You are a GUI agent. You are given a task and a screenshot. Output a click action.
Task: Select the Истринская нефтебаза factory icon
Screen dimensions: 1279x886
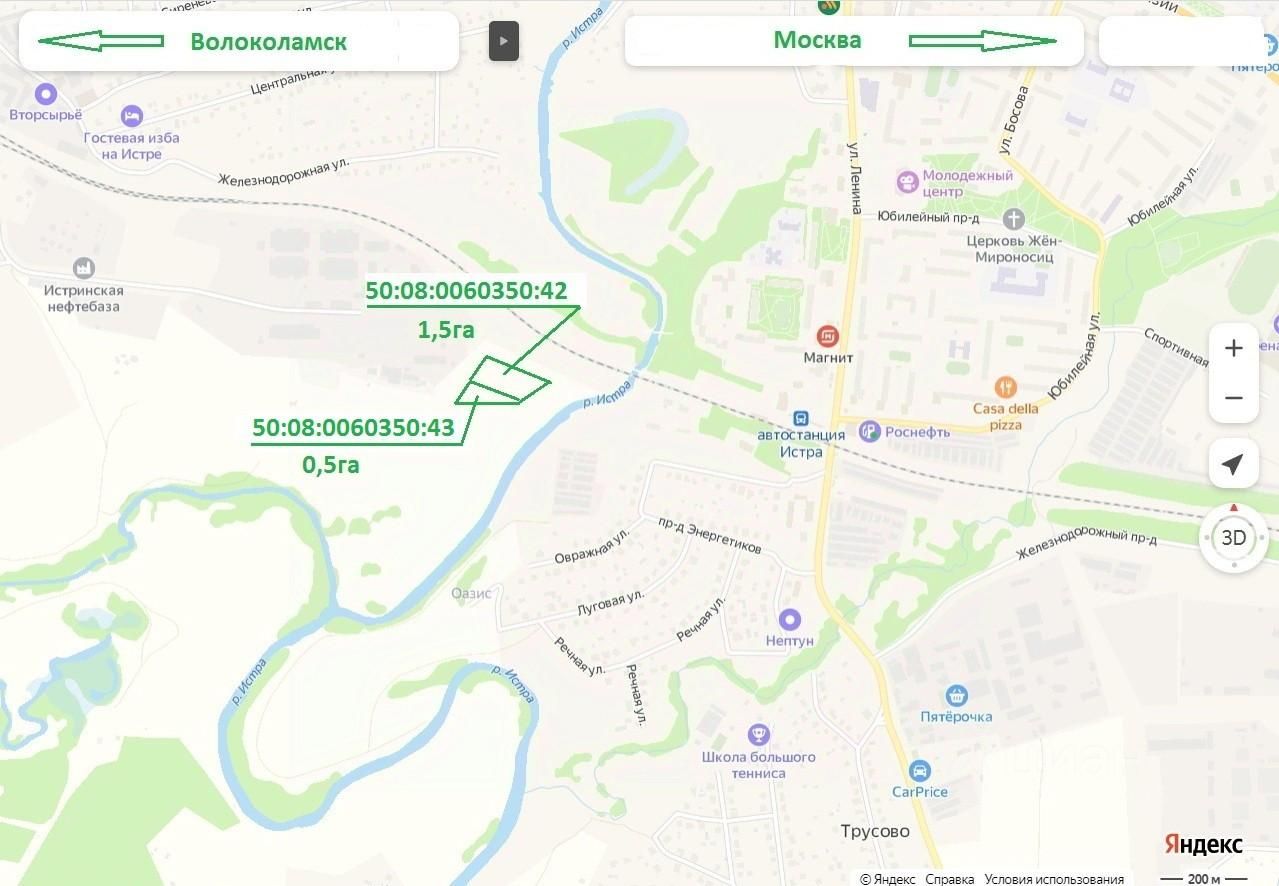click(83, 268)
